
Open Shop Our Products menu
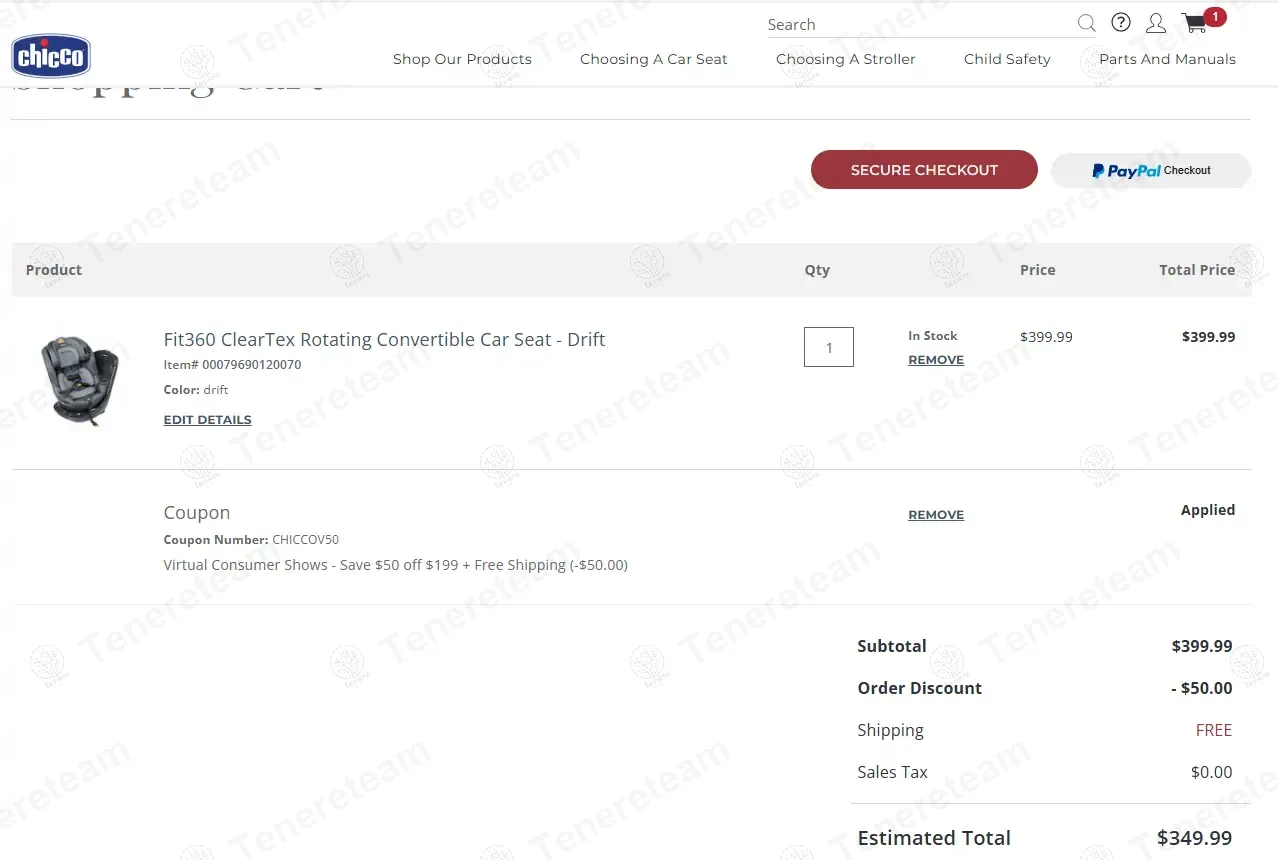point(462,59)
